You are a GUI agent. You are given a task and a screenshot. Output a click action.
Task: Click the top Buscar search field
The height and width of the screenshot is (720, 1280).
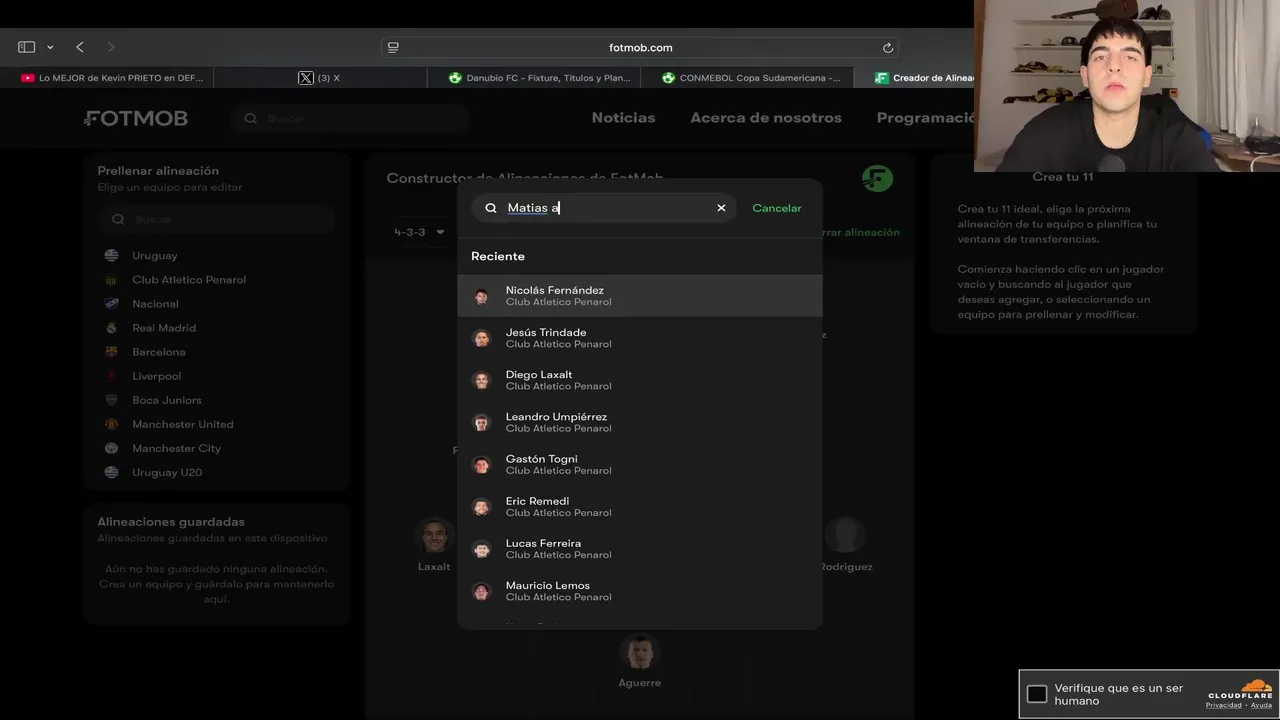[350, 118]
